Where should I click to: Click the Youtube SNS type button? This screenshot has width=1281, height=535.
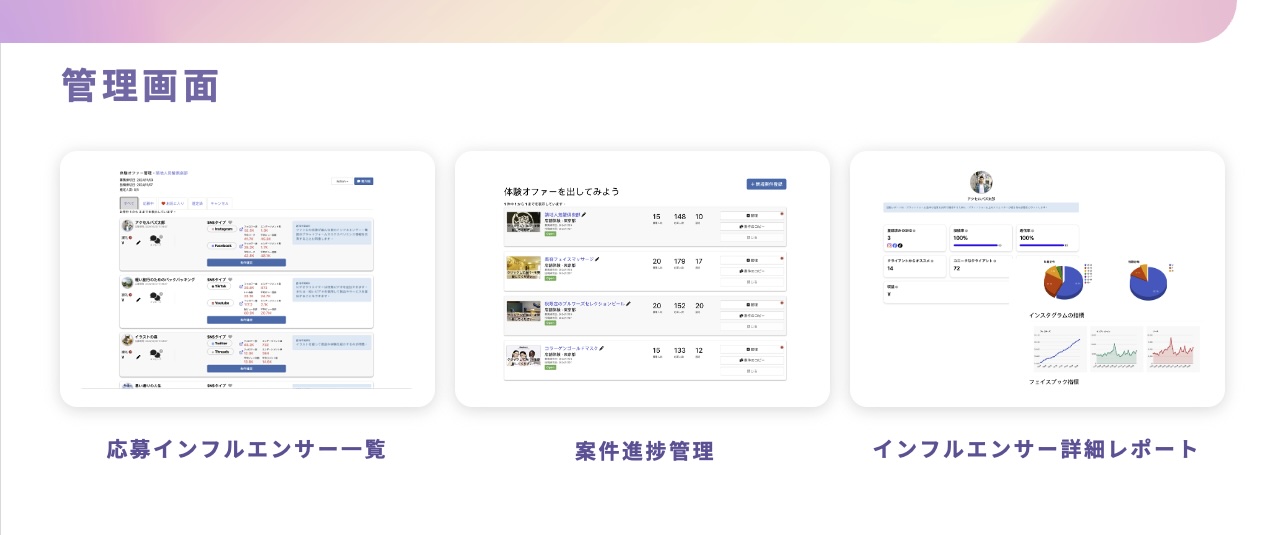point(222,303)
